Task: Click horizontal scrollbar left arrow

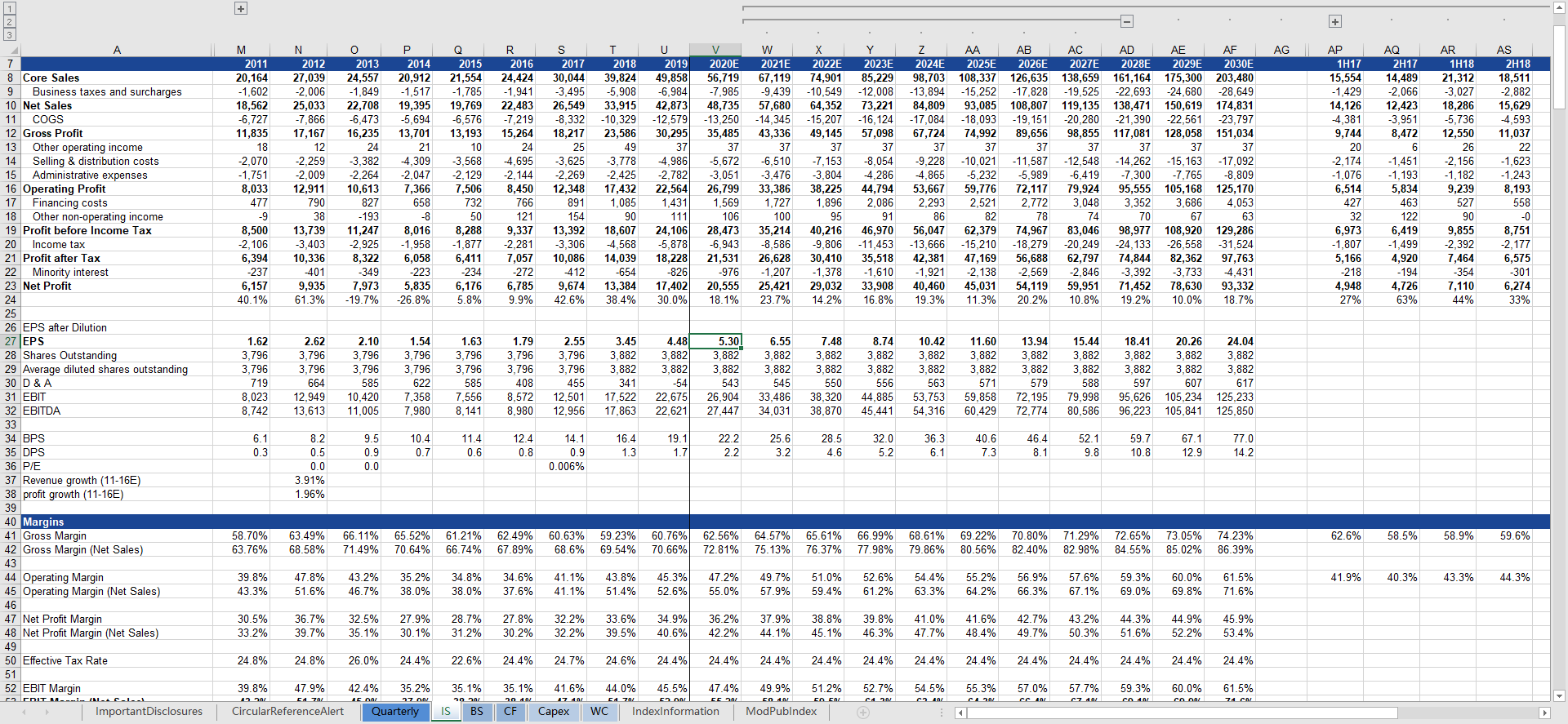Action: (960, 713)
